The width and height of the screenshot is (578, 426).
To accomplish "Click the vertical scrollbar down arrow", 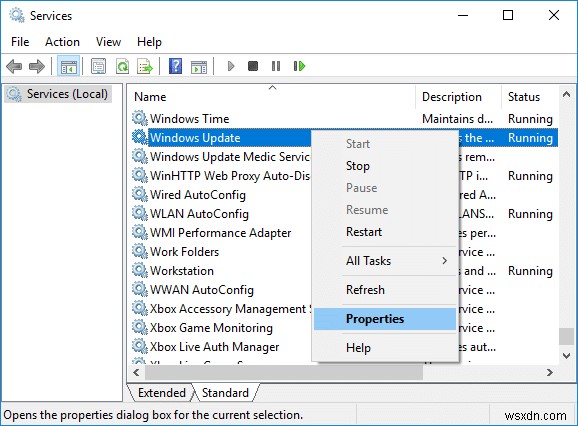I will click(x=566, y=356).
